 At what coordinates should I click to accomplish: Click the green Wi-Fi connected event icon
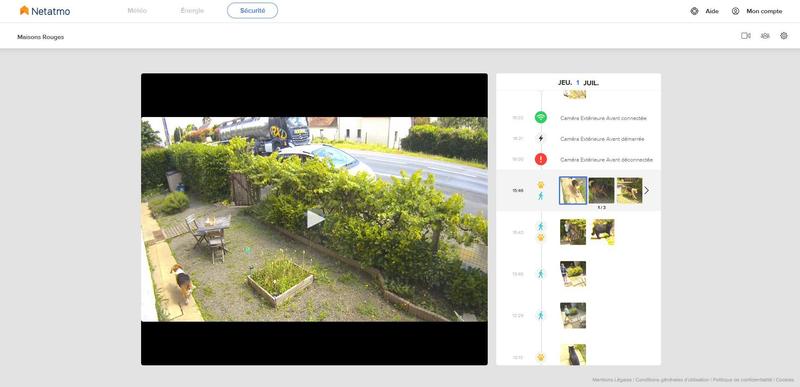541,118
